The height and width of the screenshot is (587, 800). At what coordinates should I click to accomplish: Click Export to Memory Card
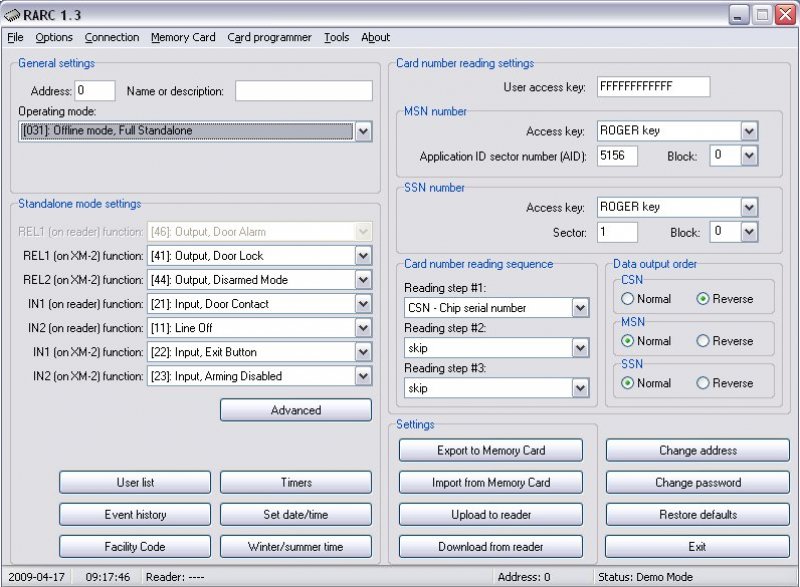[490, 451]
